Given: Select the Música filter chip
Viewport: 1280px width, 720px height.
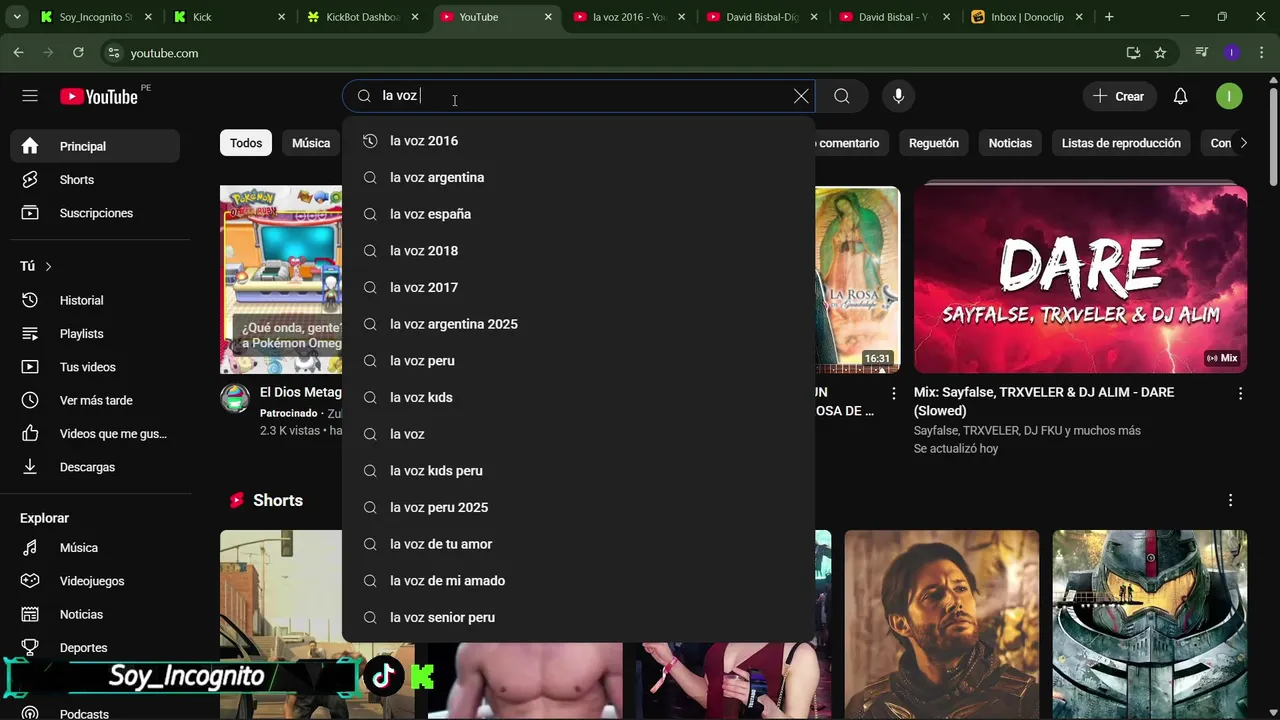Looking at the screenshot, I should click(311, 143).
